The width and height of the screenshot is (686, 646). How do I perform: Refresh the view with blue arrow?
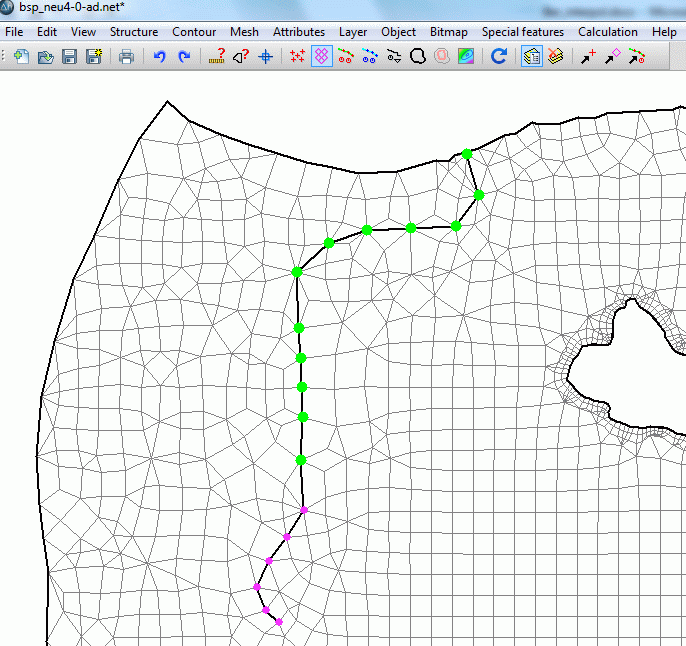coord(499,56)
